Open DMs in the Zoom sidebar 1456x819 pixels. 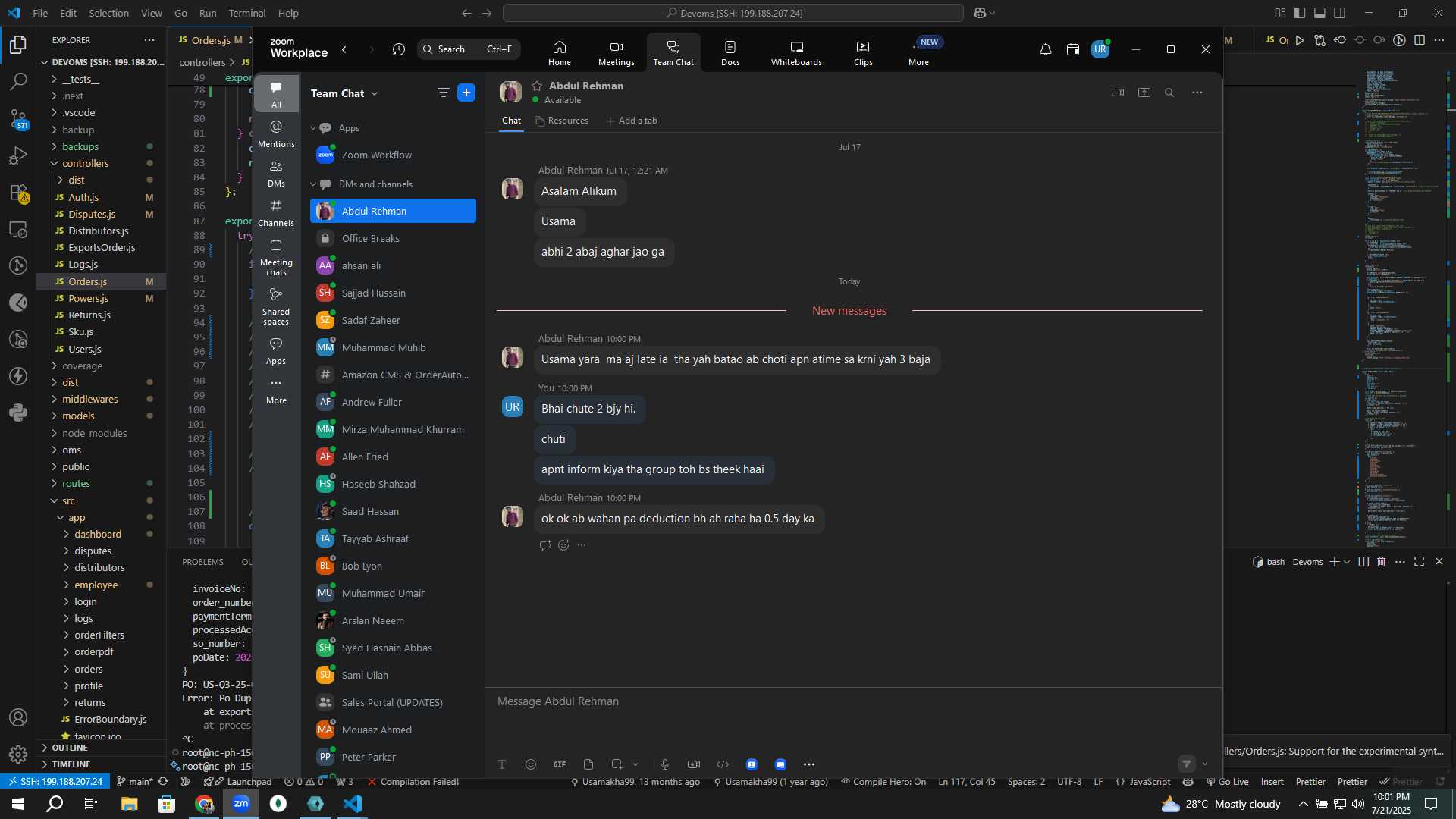[276, 174]
